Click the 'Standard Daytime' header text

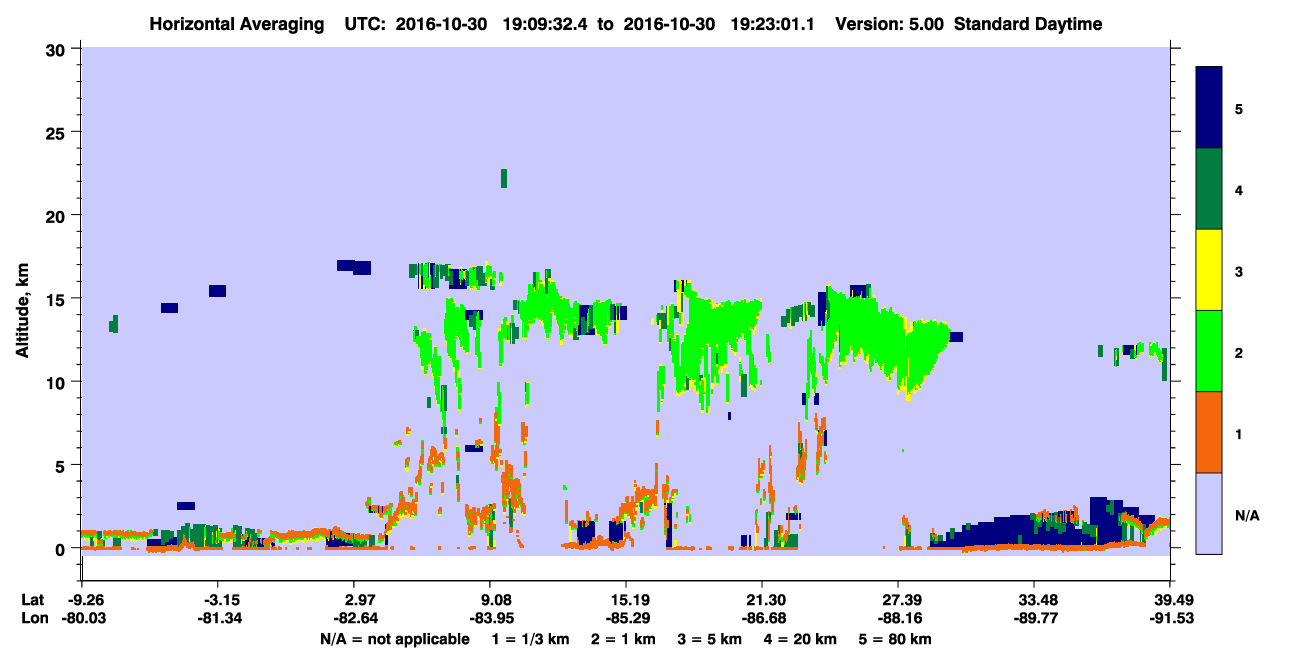[1028, 24]
